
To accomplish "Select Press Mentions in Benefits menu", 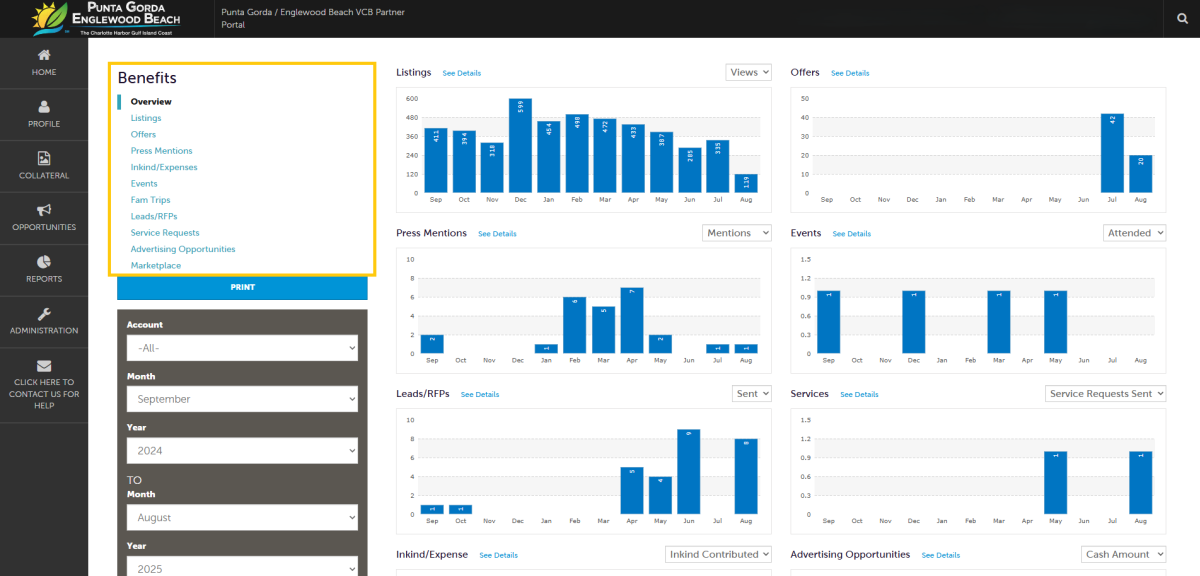I will click(x=161, y=151).
